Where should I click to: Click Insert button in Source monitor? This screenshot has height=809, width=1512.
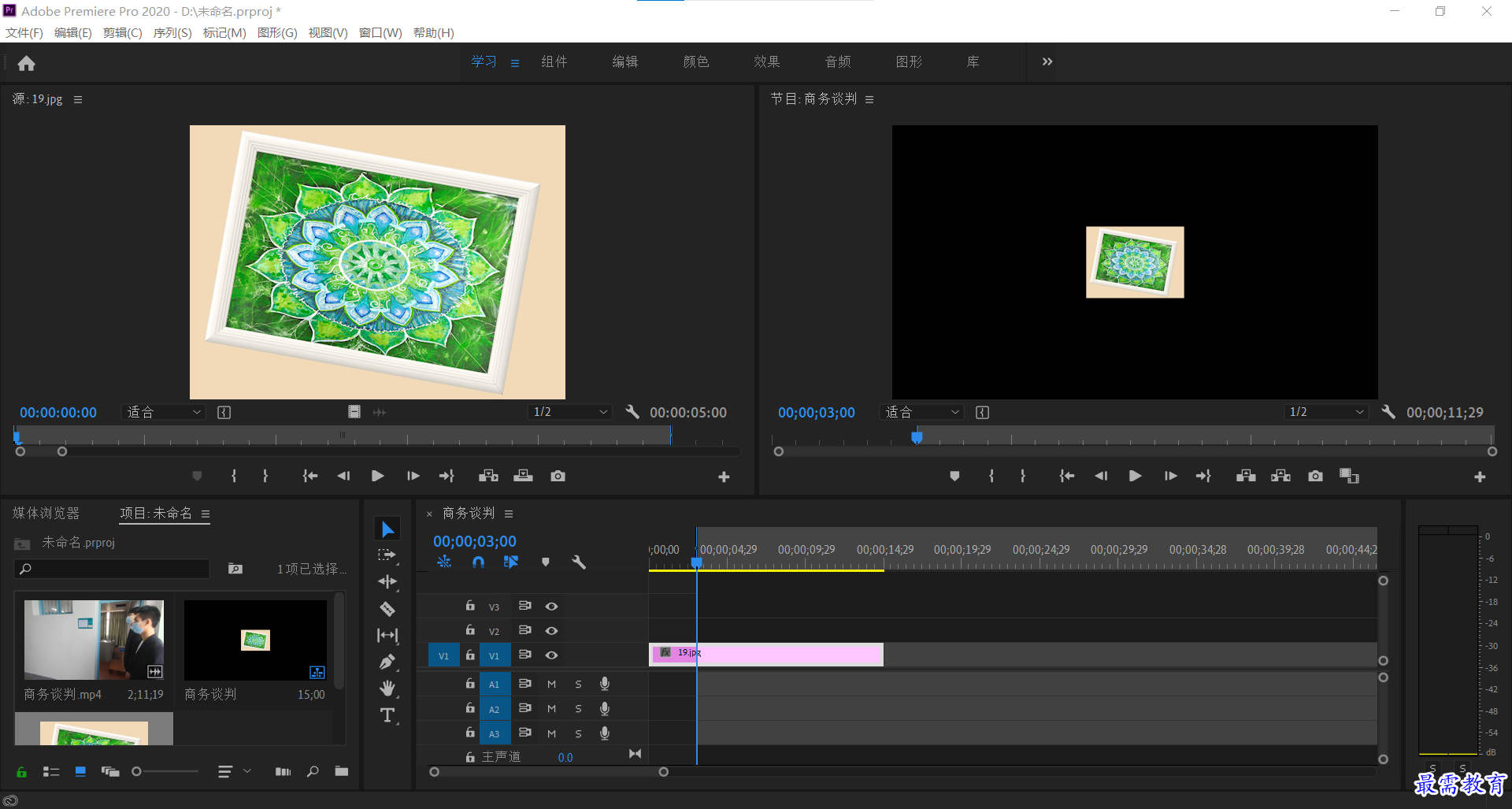coord(488,476)
